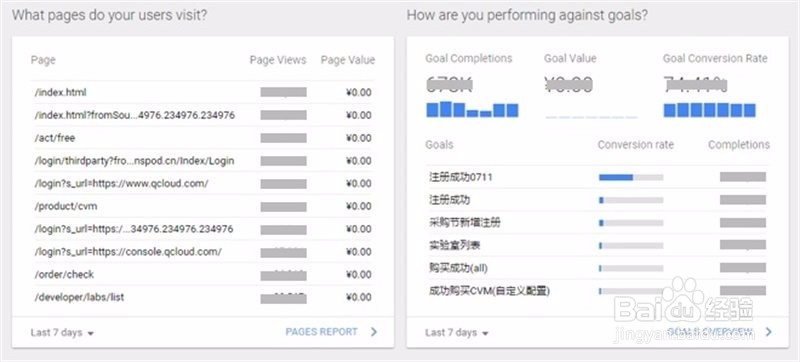Click the ¥0.00 page value for /index.html
The width and height of the screenshot is (800, 362).
point(359,93)
